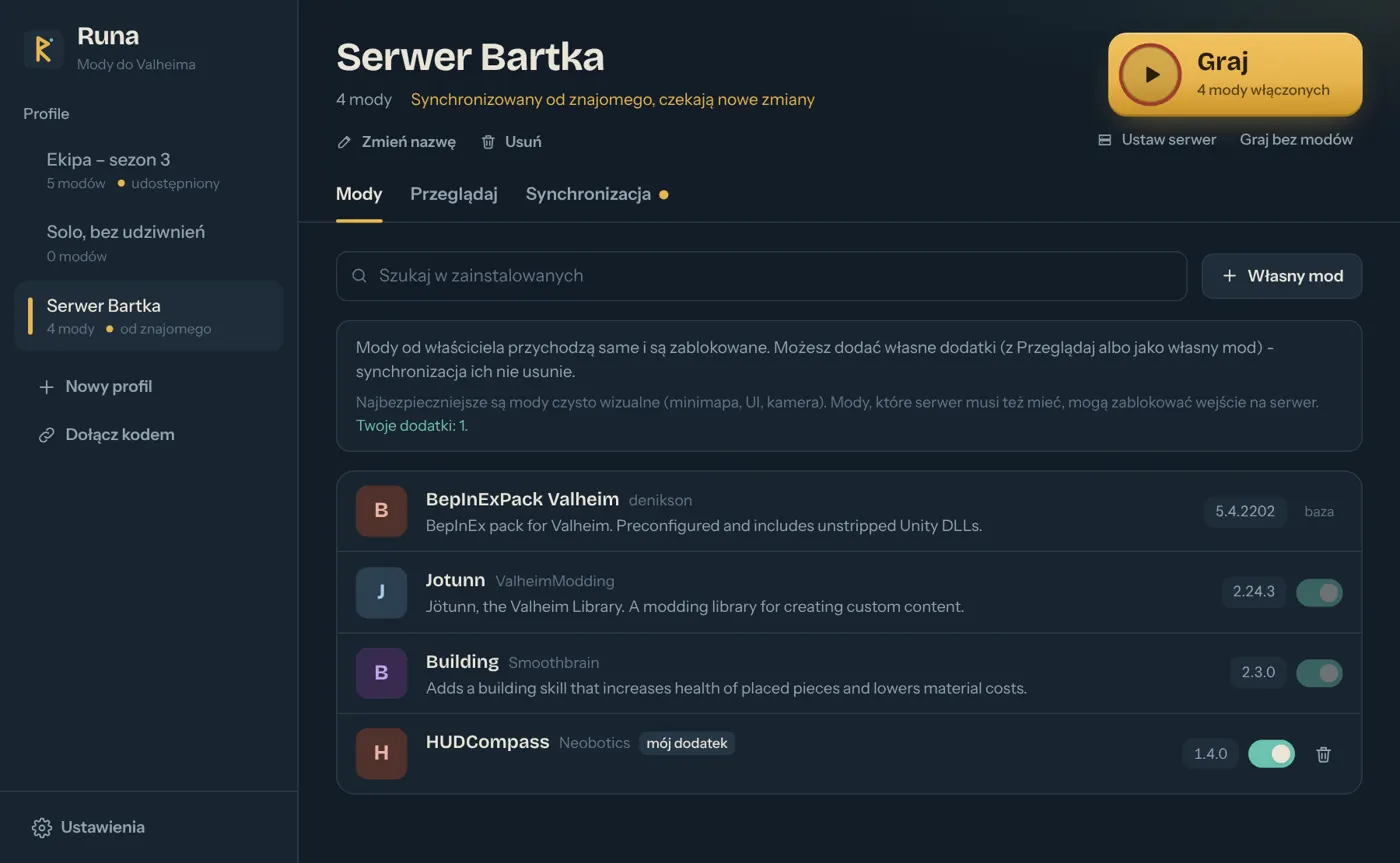Click the mój dodatek tag on HUDCompass
The image size is (1400, 863).
coord(687,743)
